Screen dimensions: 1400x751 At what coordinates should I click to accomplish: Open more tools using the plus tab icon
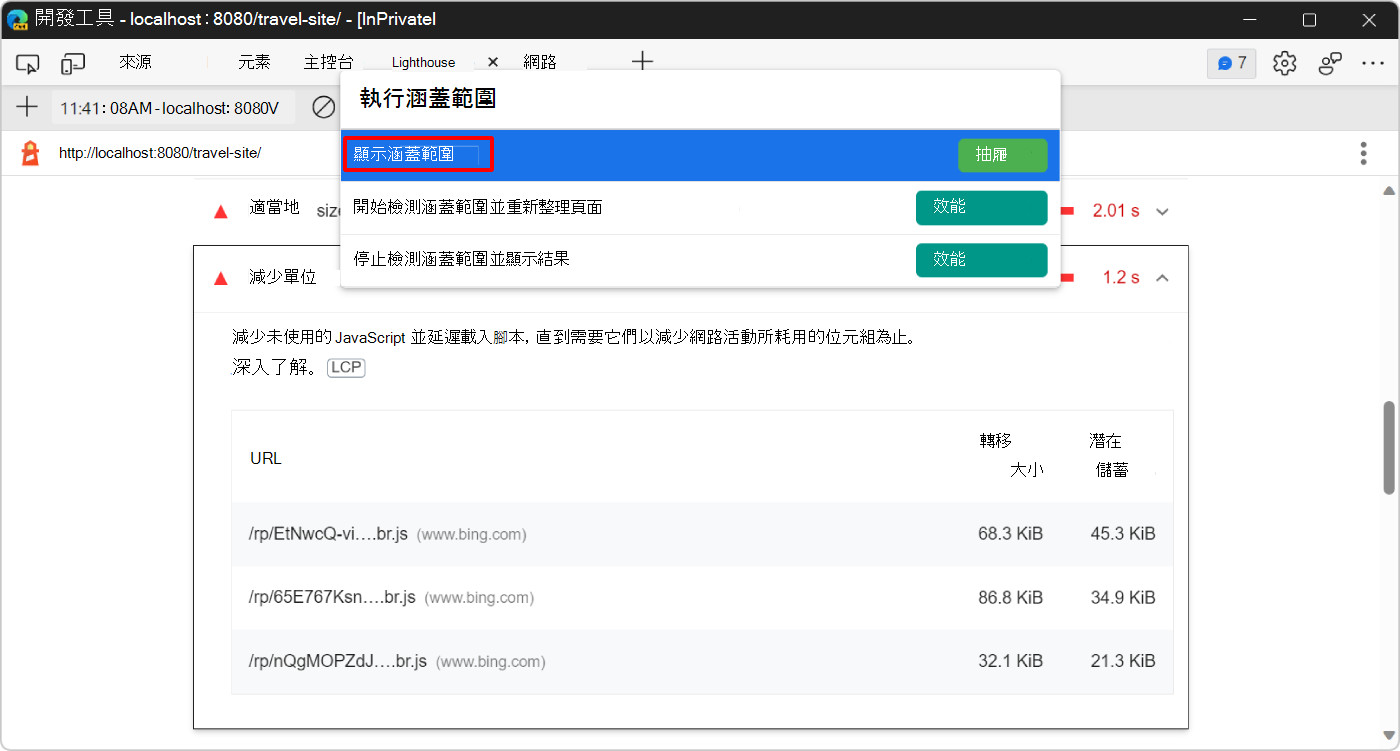pyautogui.click(x=642, y=62)
